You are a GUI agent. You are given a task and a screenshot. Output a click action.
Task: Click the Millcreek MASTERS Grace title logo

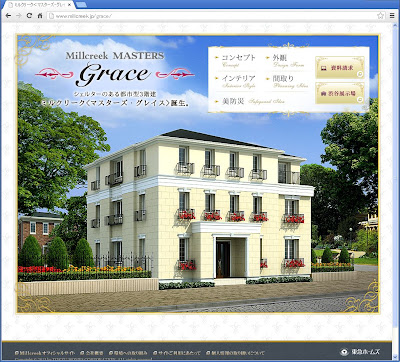pos(115,68)
